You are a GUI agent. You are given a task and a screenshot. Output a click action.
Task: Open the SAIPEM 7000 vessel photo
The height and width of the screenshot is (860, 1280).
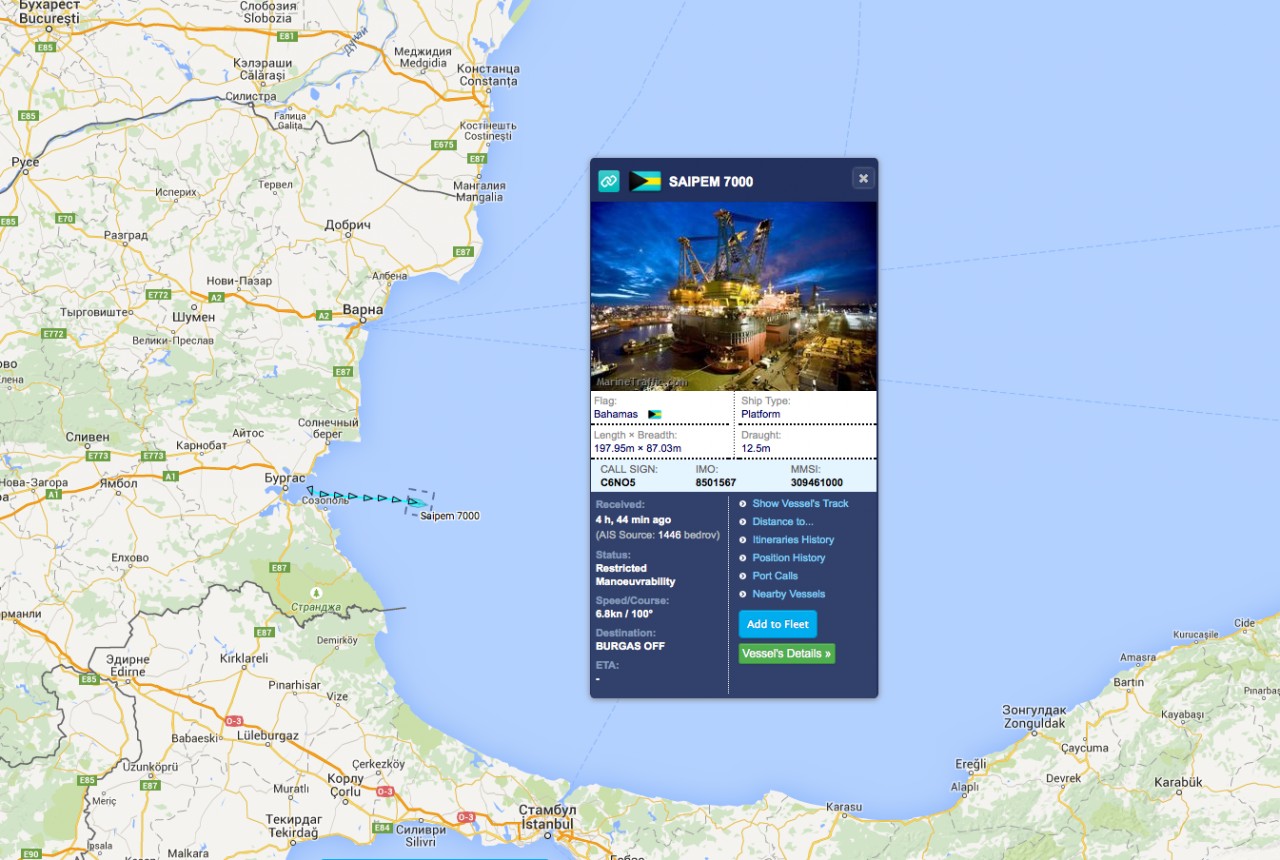tap(734, 296)
